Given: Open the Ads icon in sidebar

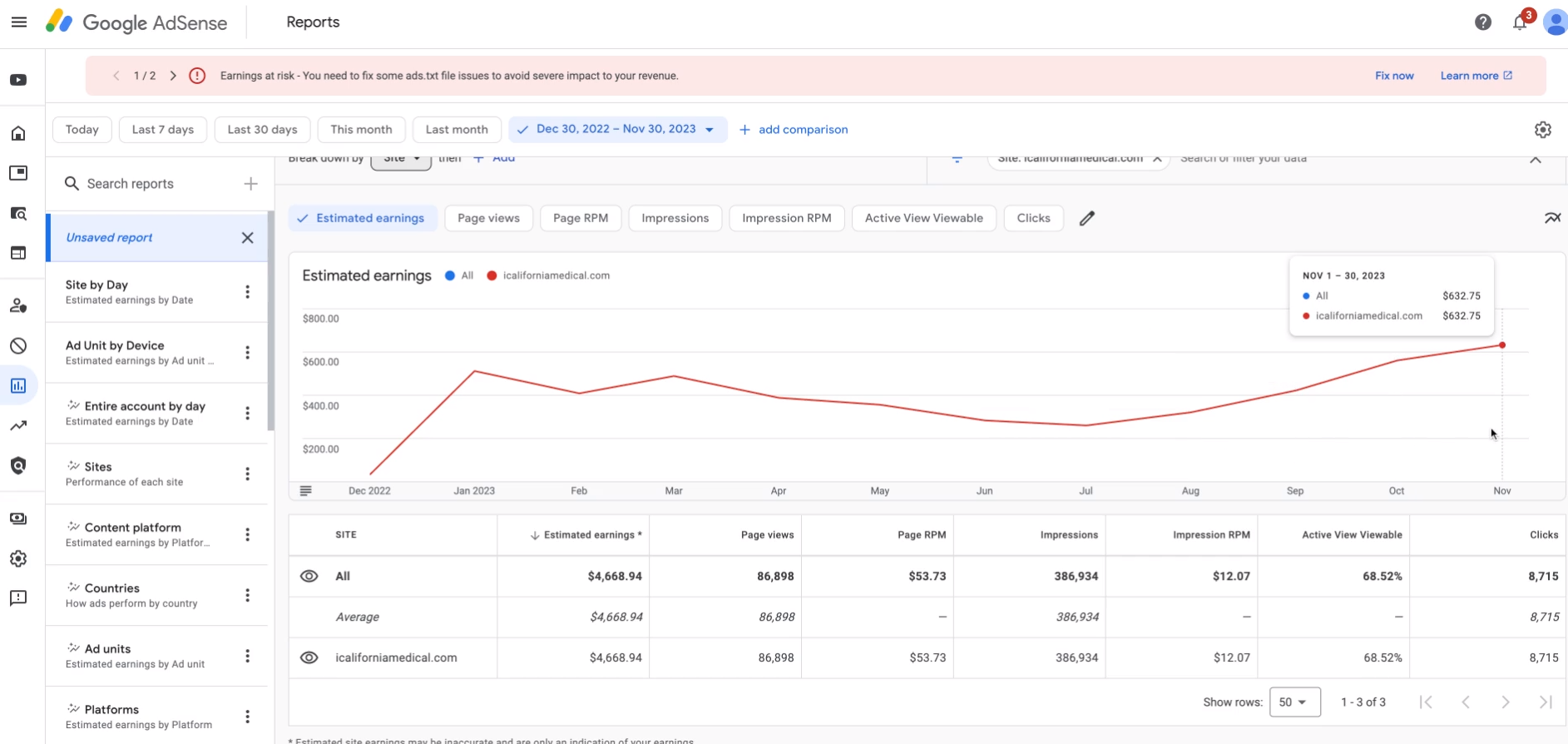Looking at the screenshot, I should point(18,173).
